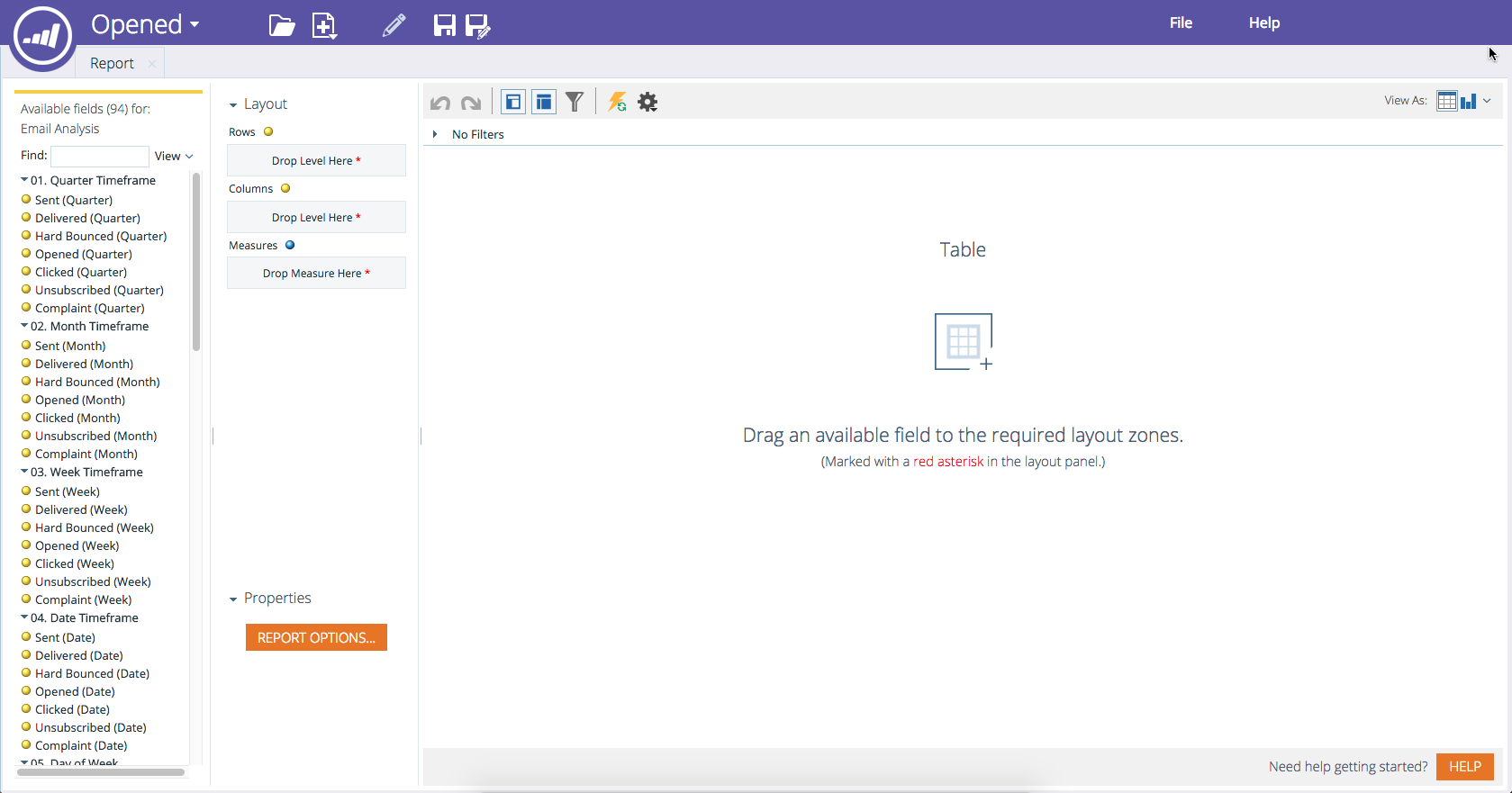Select the Sent (Week) field
Screen dimensions: 1512x793
(68, 491)
